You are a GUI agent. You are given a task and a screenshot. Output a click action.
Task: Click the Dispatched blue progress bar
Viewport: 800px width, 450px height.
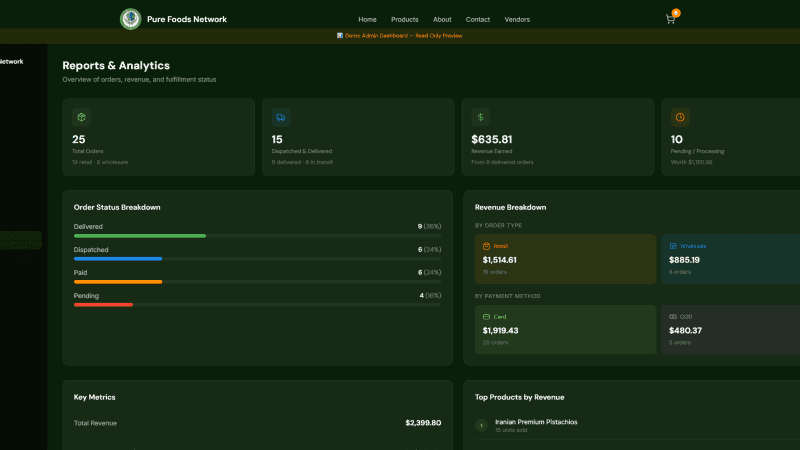118,259
